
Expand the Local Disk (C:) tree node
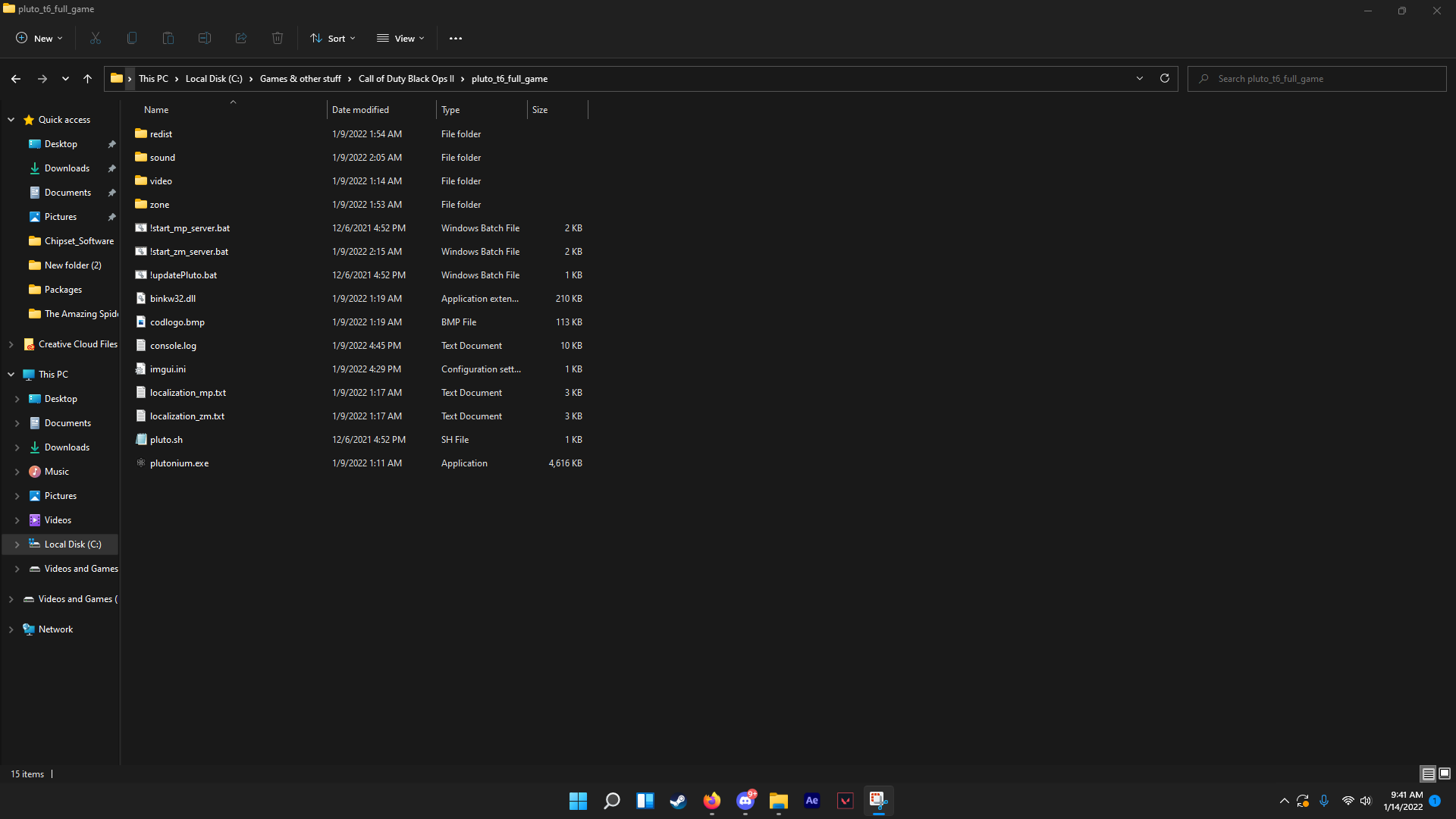click(17, 544)
